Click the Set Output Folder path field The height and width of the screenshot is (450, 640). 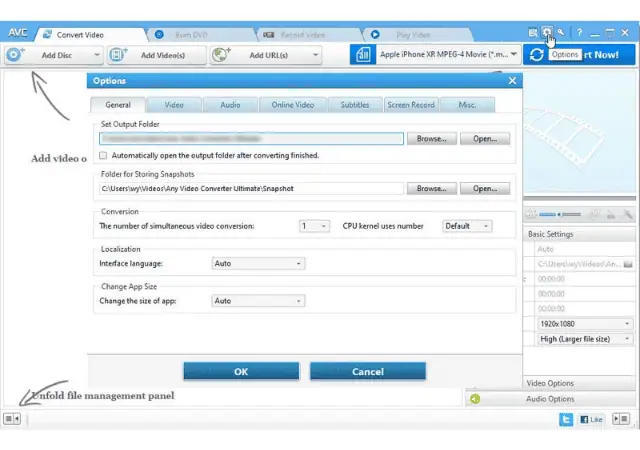(251, 138)
